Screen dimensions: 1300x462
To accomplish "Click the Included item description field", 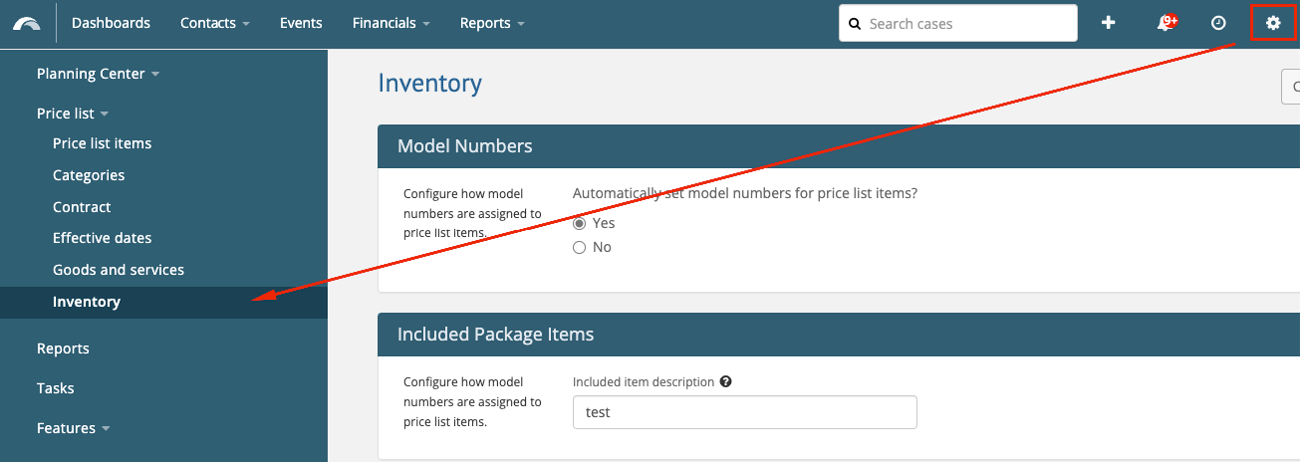I will pyautogui.click(x=744, y=412).
